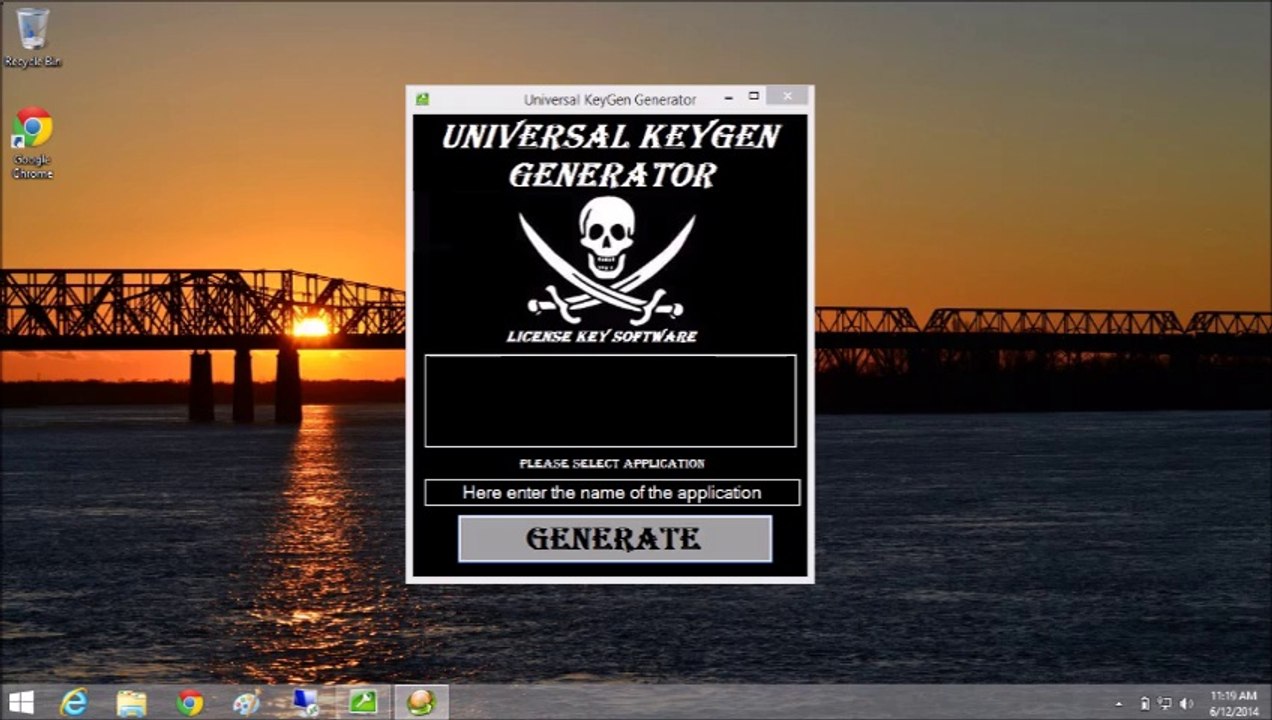Launch Internet Explorer from the taskbar
Image resolution: width=1272 pixels, height=720 pixels.
[x=74, y=702]
